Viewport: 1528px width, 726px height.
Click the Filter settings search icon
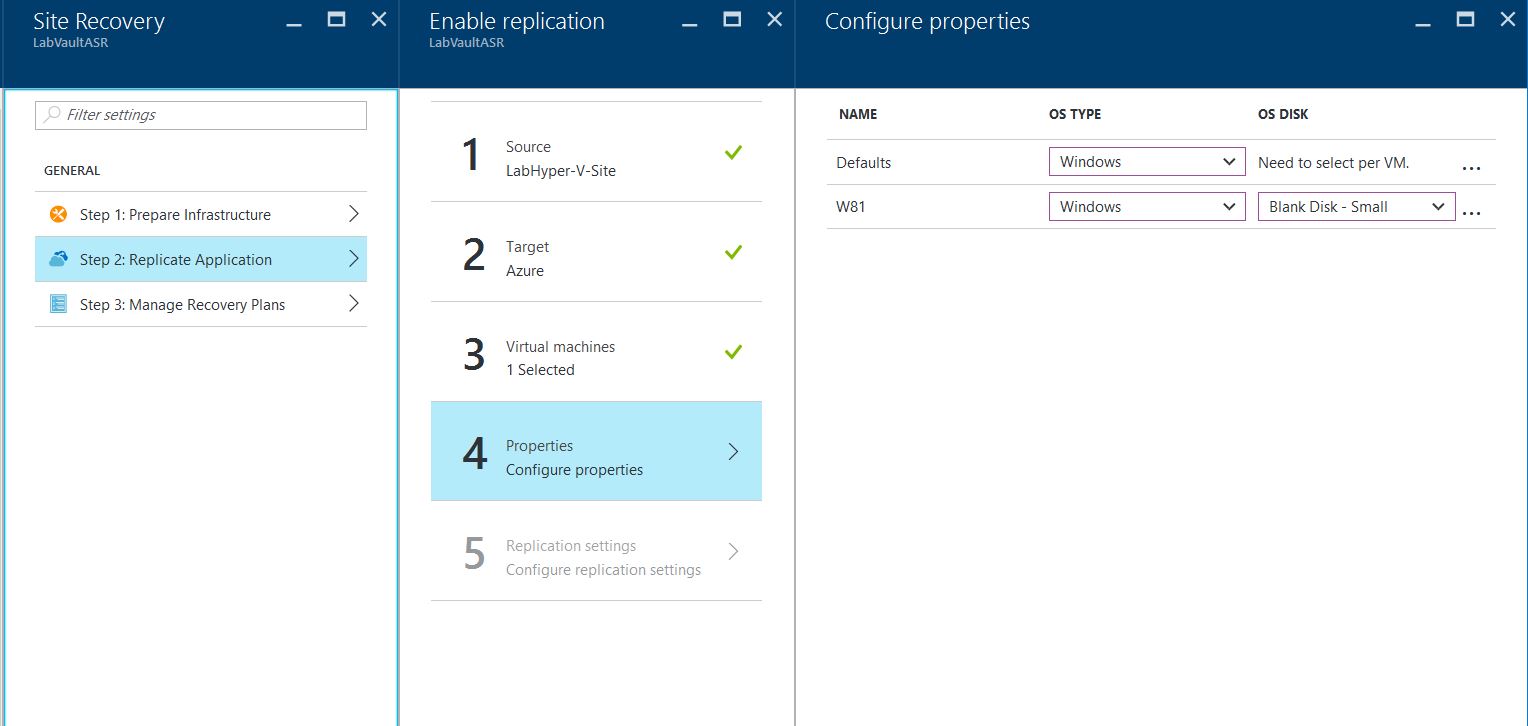[x=52, y=115]
